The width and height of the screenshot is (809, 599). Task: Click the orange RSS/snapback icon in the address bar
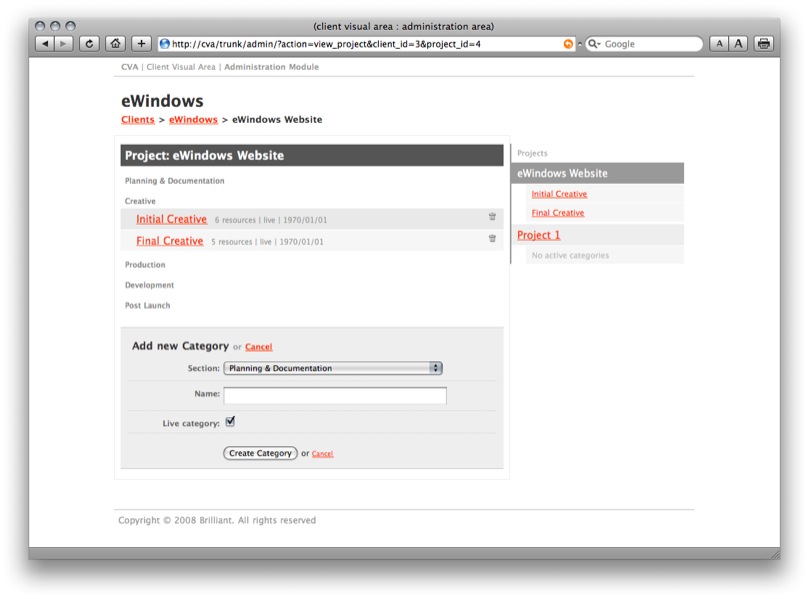click(x=569, y=44)
